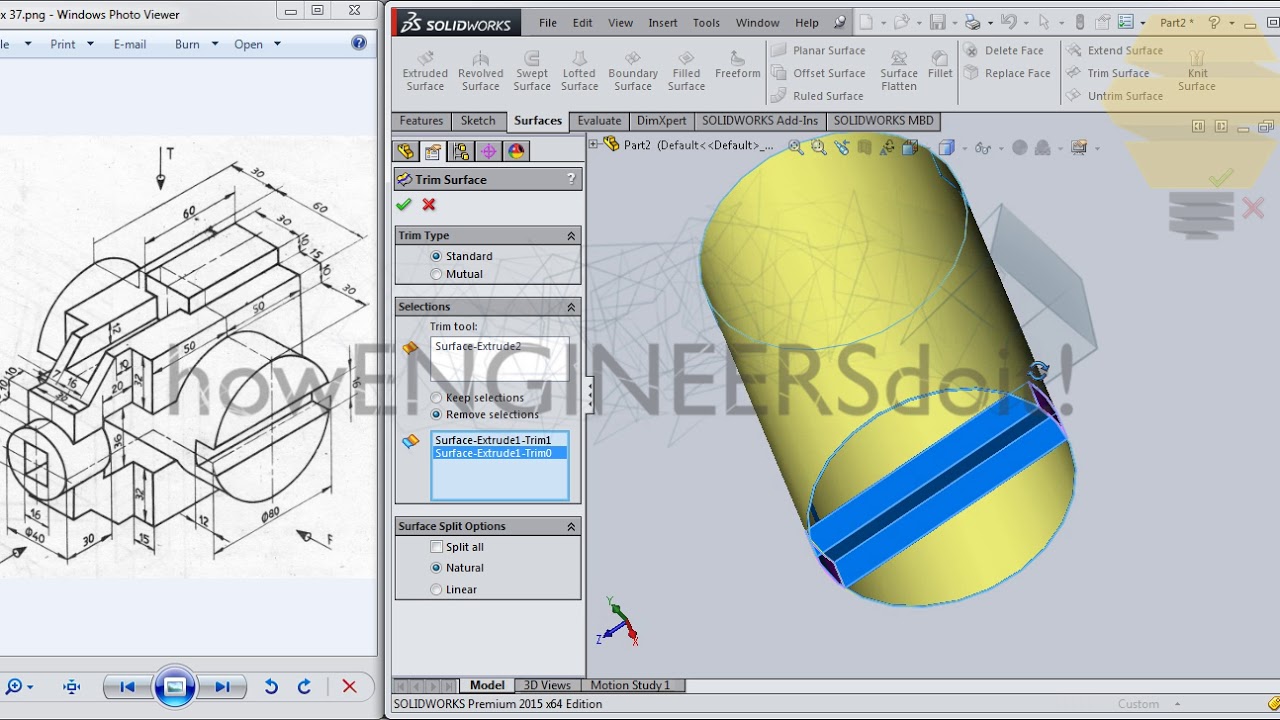Open the File menu in SolidWorks

[548, 23]
